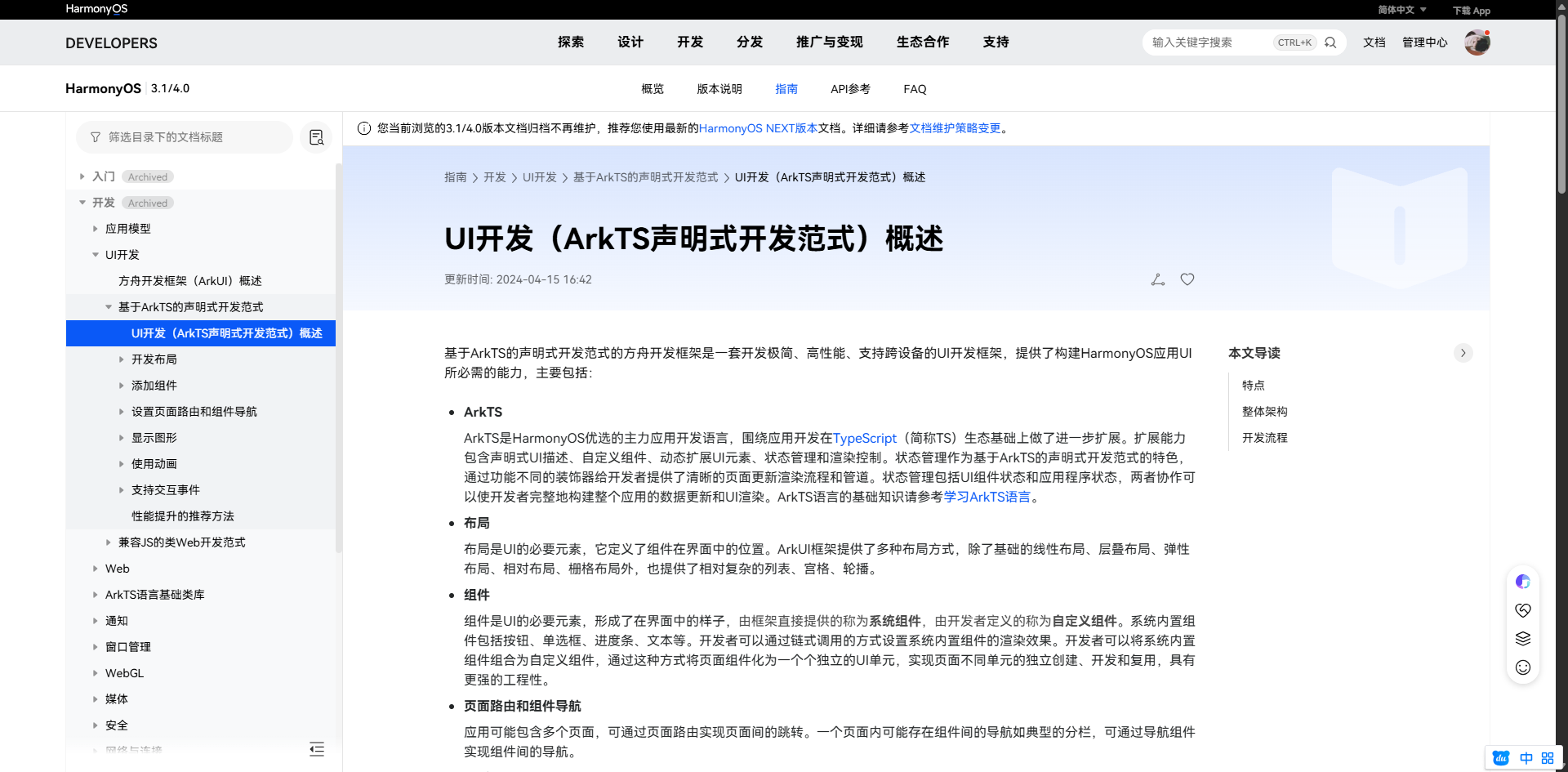Switch to the API参考 tab

click(x=850, y=89)
